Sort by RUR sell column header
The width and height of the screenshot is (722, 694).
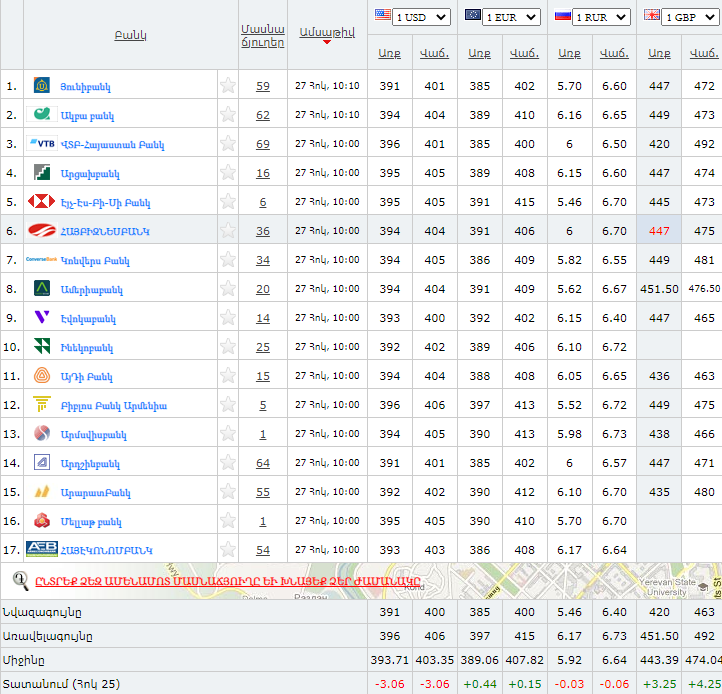pos(614,53)
